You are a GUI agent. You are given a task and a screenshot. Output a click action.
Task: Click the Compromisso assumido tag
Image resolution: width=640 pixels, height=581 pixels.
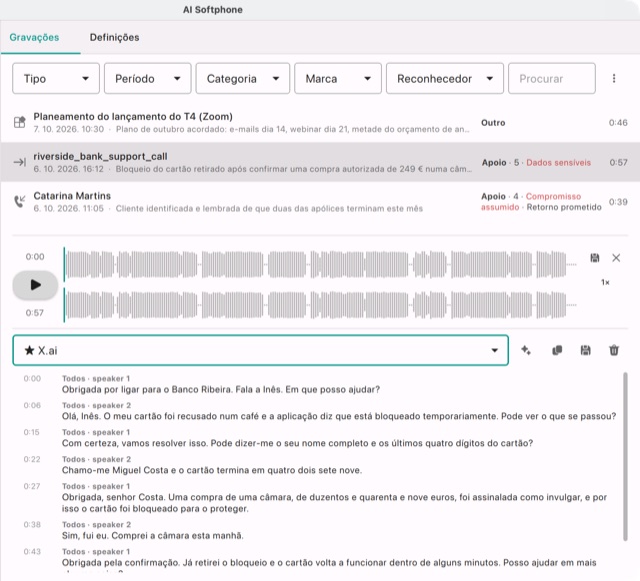click(x=531, y=202)
